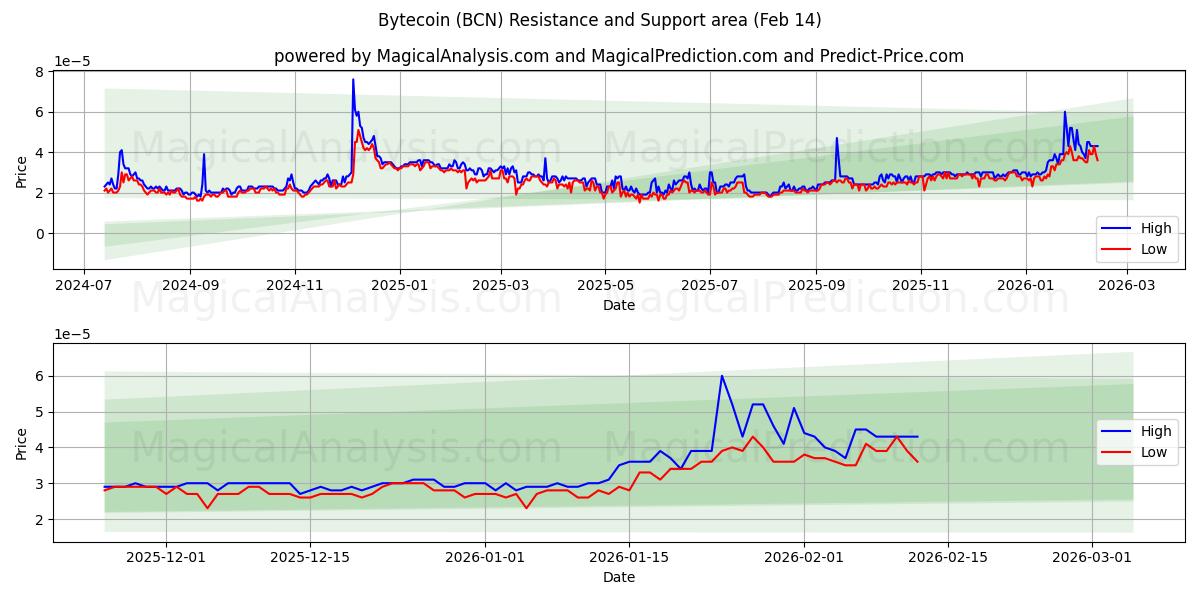Click the bottom chart "Price" axis label
The height and width of the screenshot is (600, 1200).
[21, 443]
